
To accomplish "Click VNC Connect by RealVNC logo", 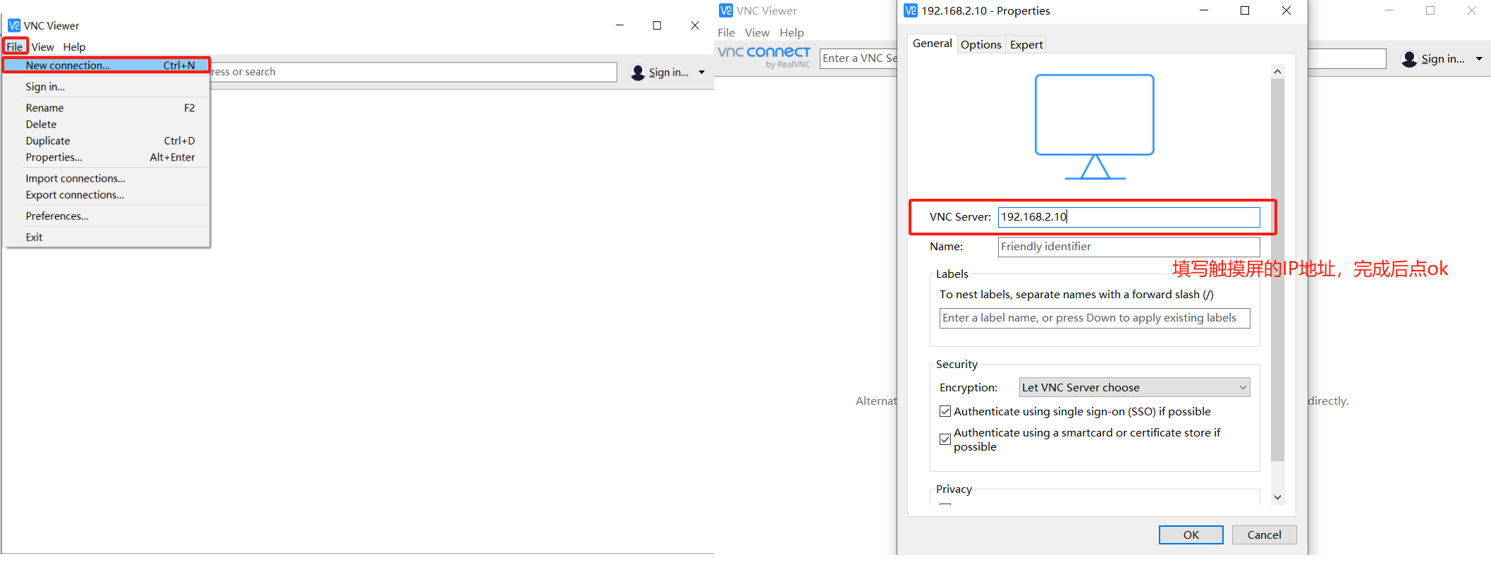I will tap(764, 57).
